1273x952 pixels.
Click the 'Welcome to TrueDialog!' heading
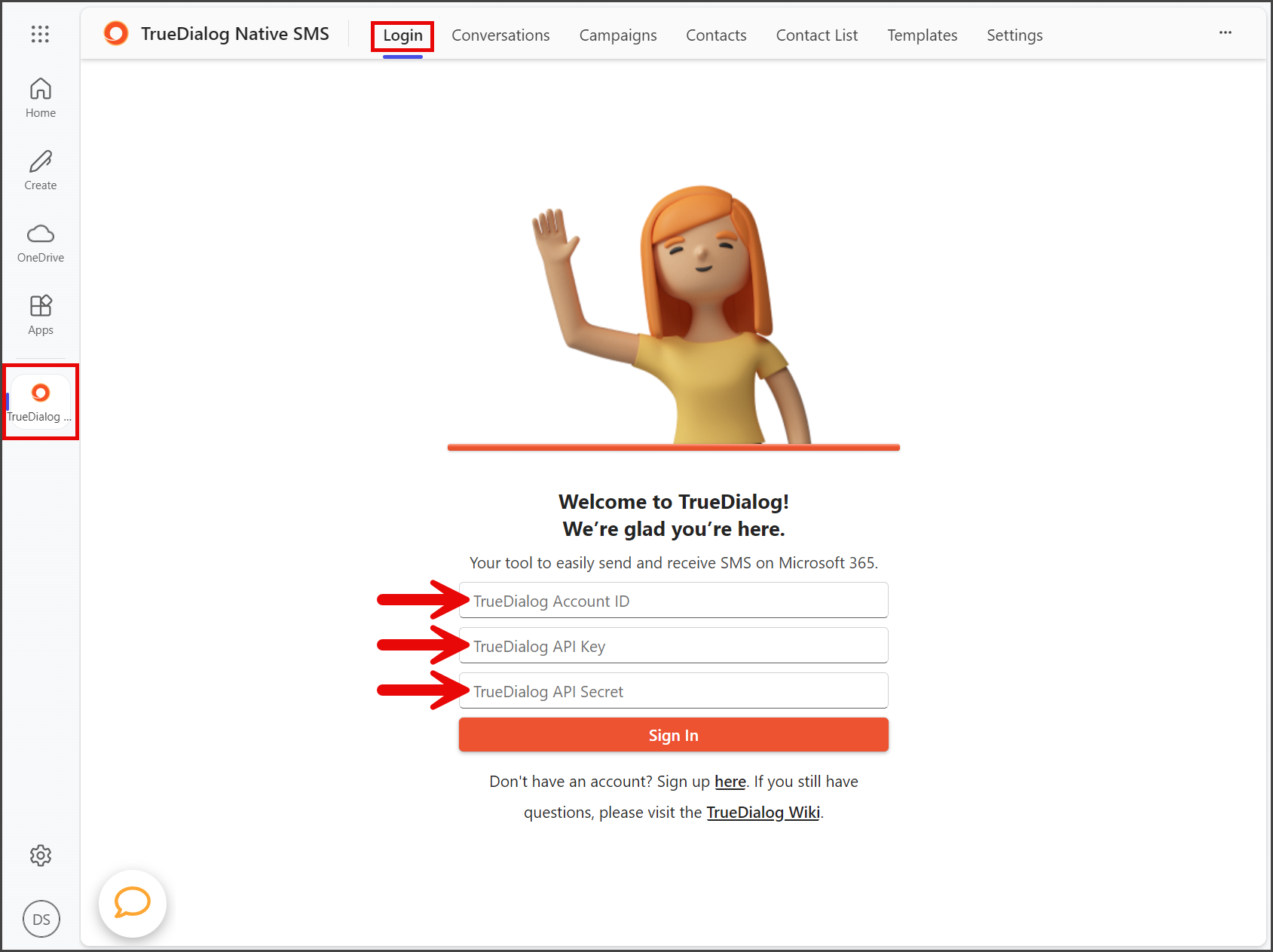pyautogui.click(x=674, y=502)
